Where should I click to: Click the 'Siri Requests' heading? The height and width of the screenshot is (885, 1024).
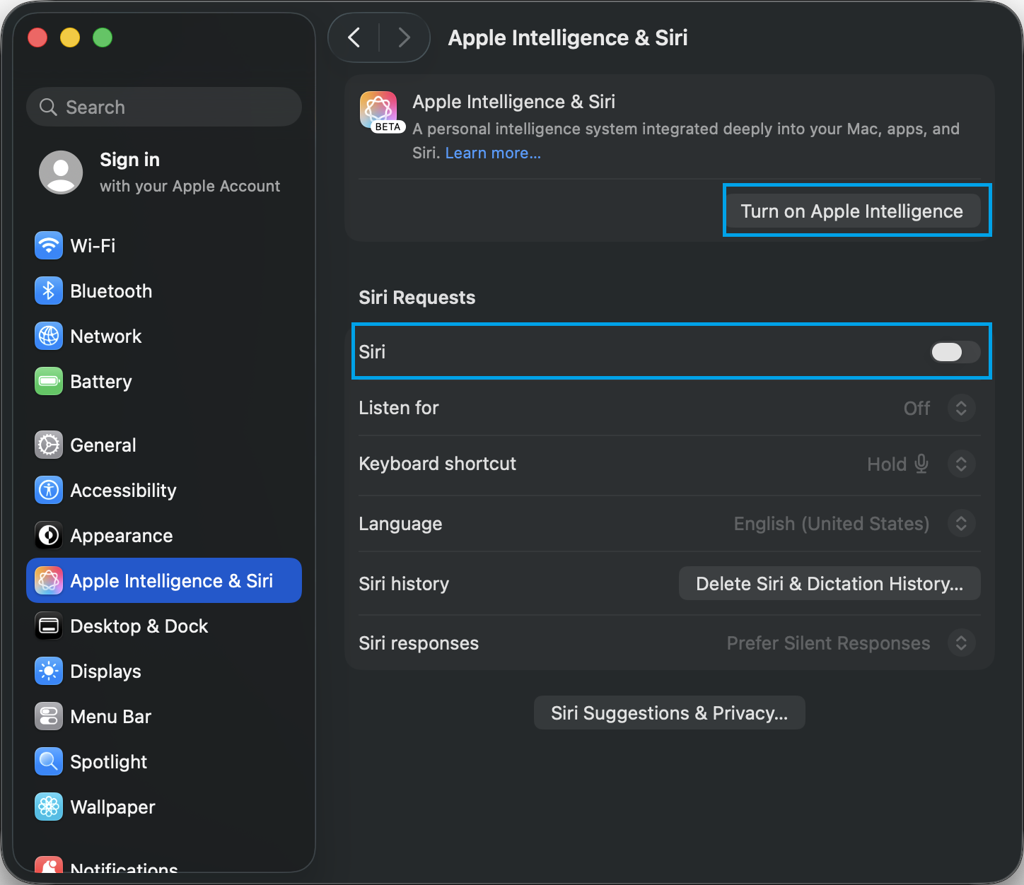pyautogui.click(x=417, y=298)
